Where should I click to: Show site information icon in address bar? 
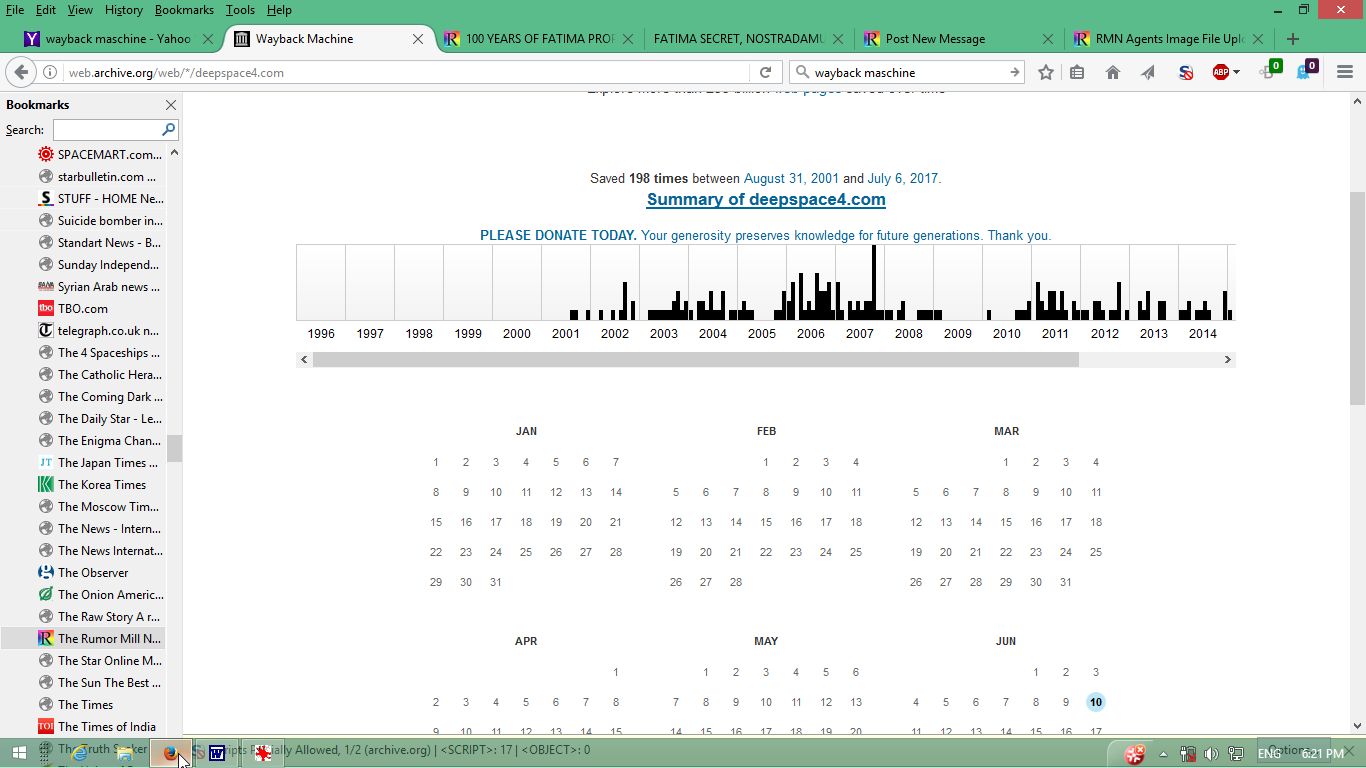click(x=49, y=72)
